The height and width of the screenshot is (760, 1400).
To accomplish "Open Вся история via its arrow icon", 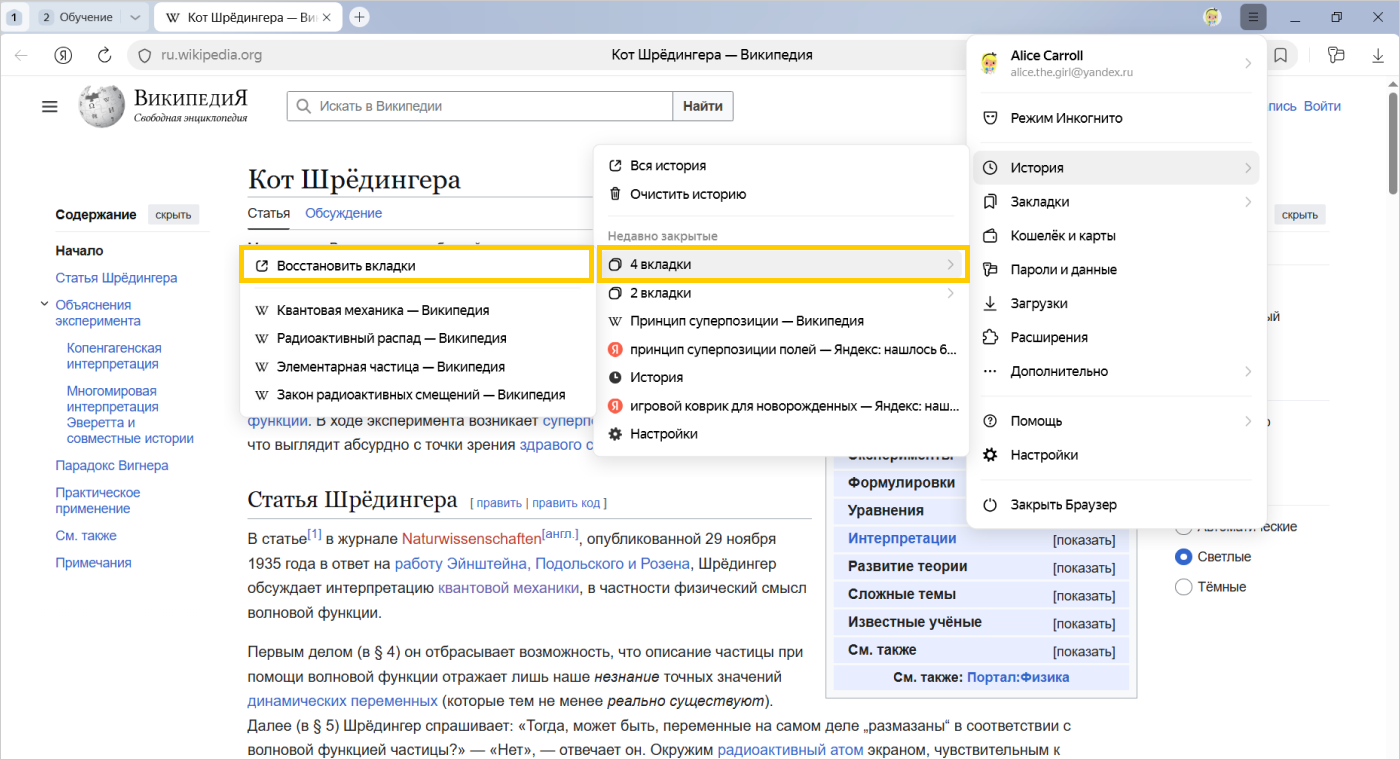I will (615, 166).
